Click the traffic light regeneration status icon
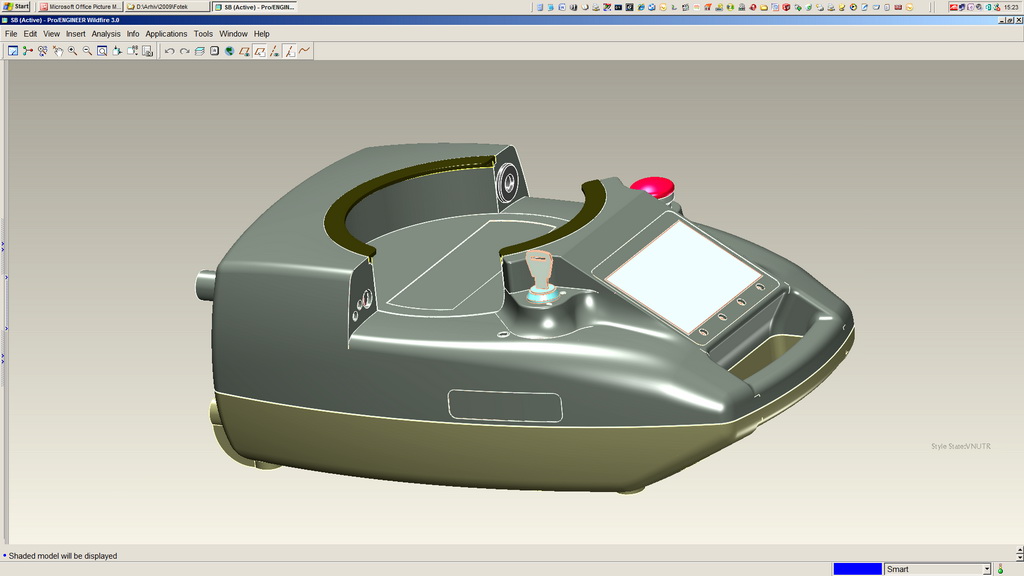This screenshot has width=1024, height=576. click(x=1000, y=569)
